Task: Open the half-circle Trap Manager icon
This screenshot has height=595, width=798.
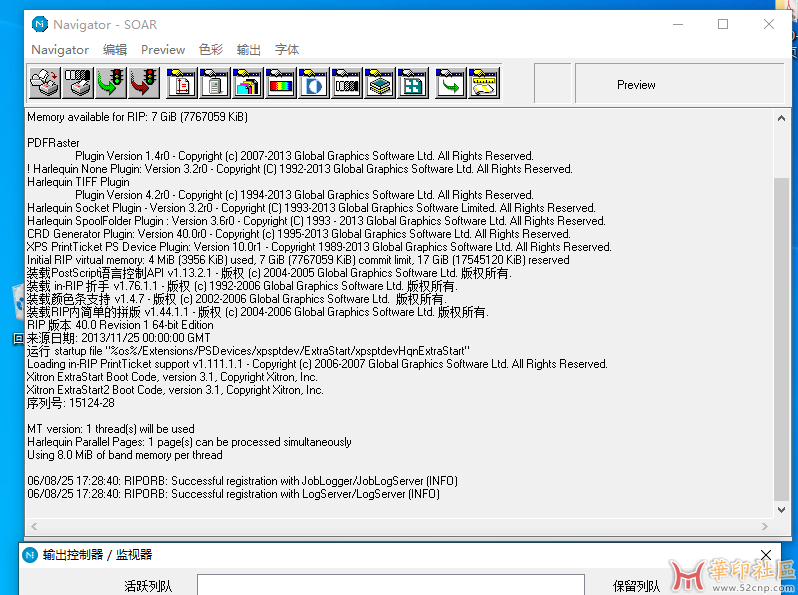Action: pos(314,83)
